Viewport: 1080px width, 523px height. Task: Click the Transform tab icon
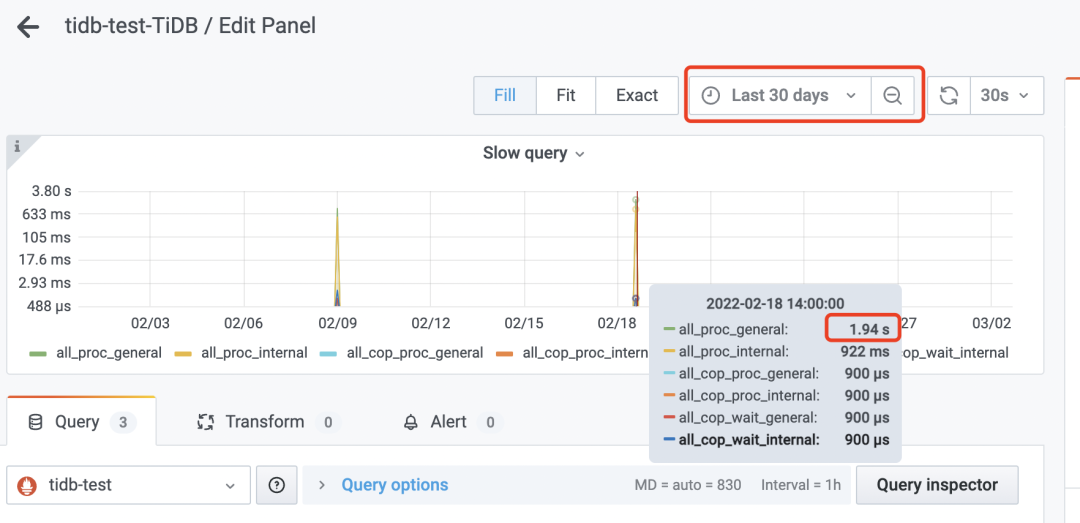206,422
